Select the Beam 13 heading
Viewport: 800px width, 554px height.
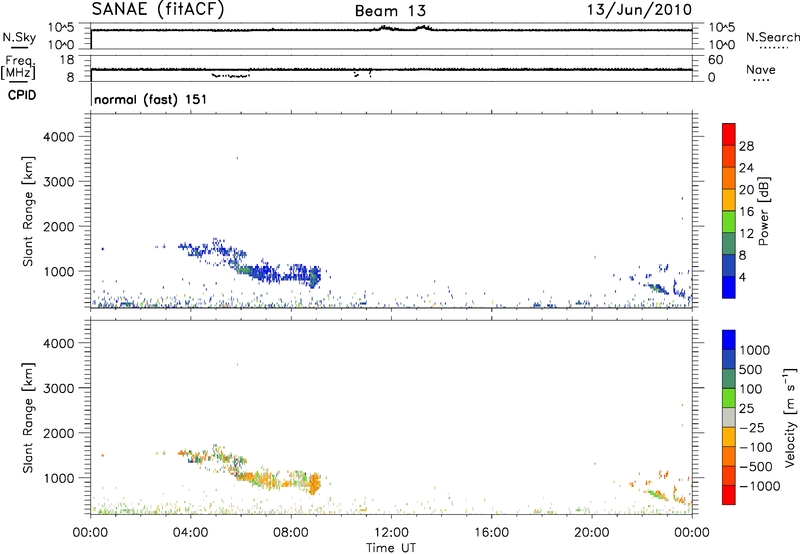pyautogui.click(x=390, y=11)
